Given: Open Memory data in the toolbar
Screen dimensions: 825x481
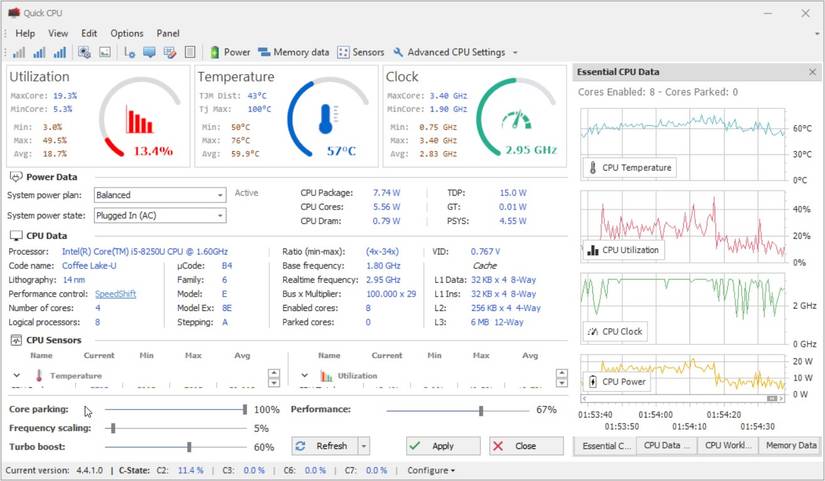Looking at the screenshot, I should 294,52.
